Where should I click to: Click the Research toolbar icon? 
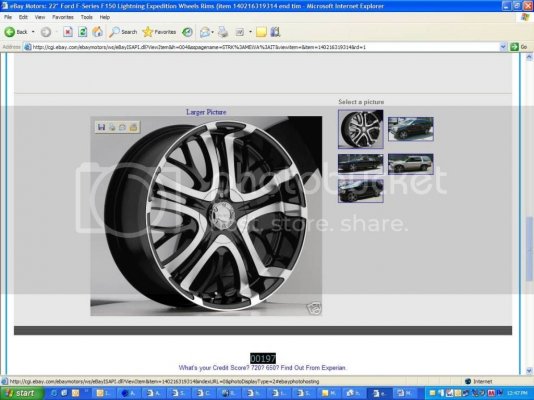point(275,32)
